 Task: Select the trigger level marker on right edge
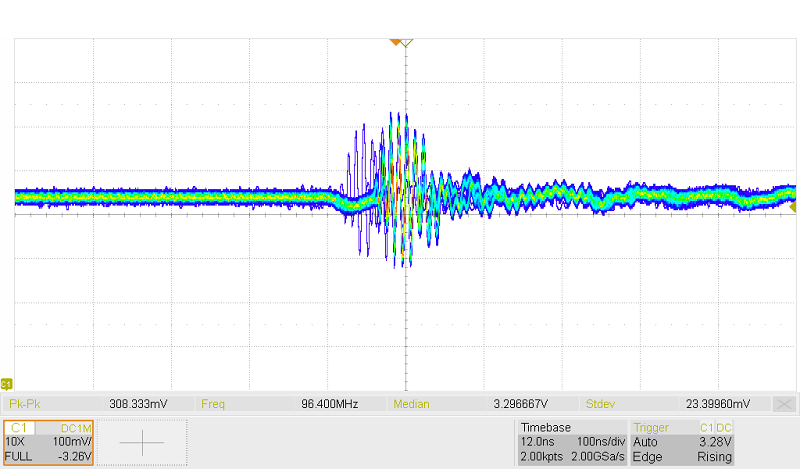tap(793, 208)
